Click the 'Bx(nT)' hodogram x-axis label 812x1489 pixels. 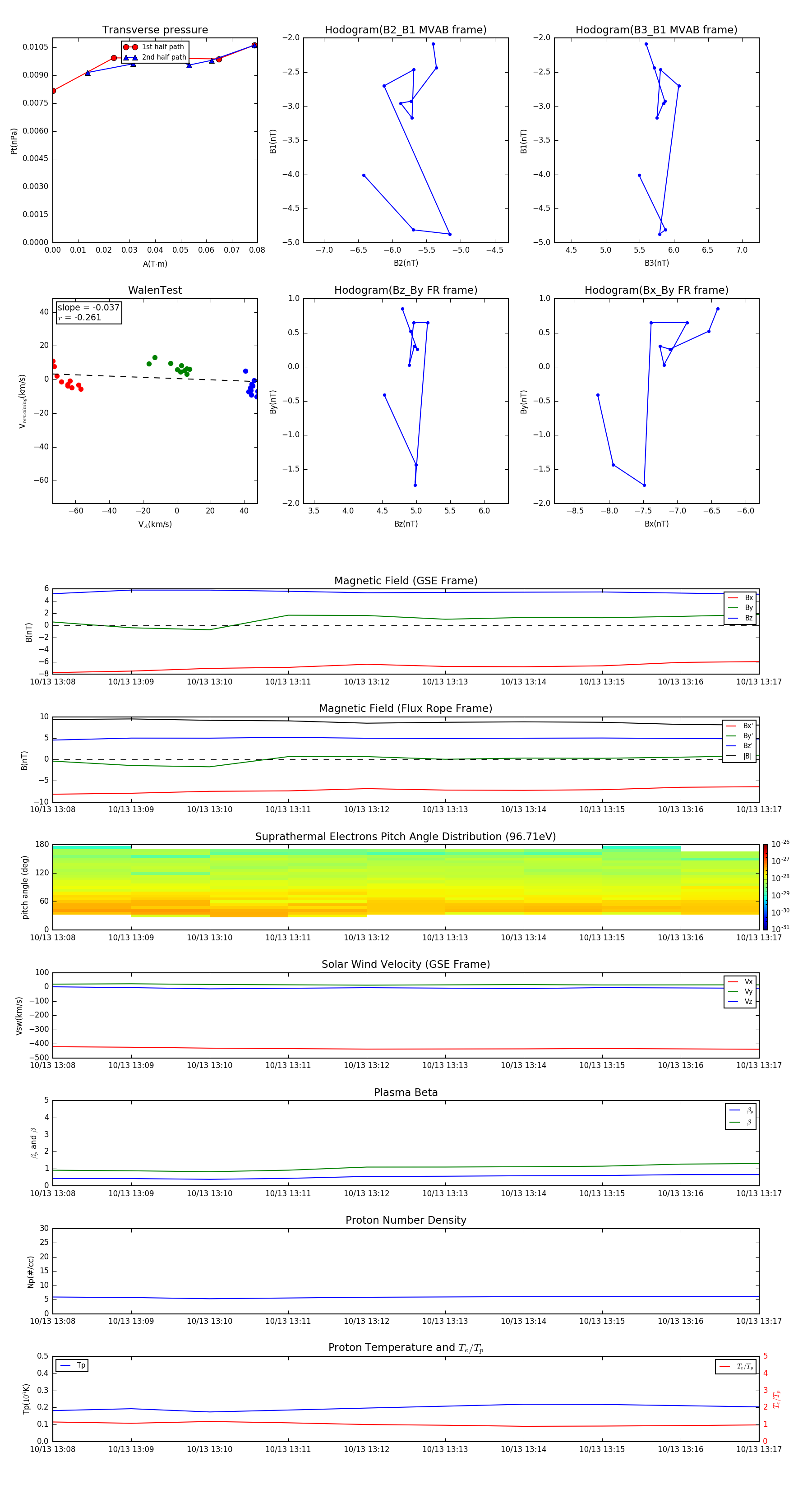pyautogui.click(x=656, y=524)
